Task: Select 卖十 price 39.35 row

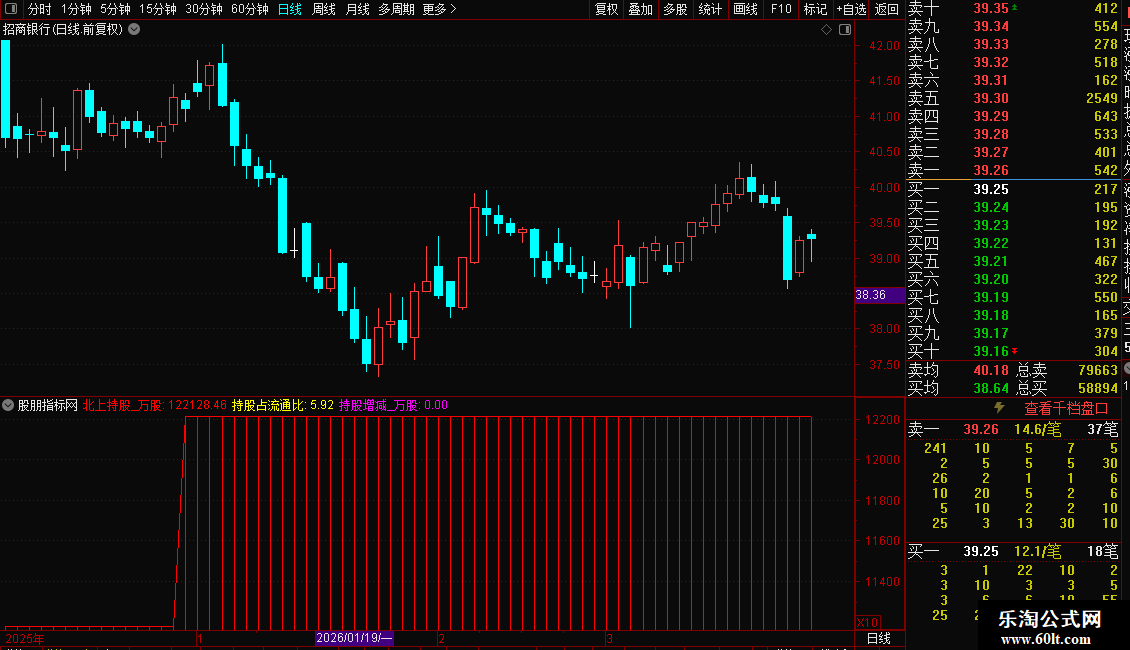Action: tap(1013, 9)
